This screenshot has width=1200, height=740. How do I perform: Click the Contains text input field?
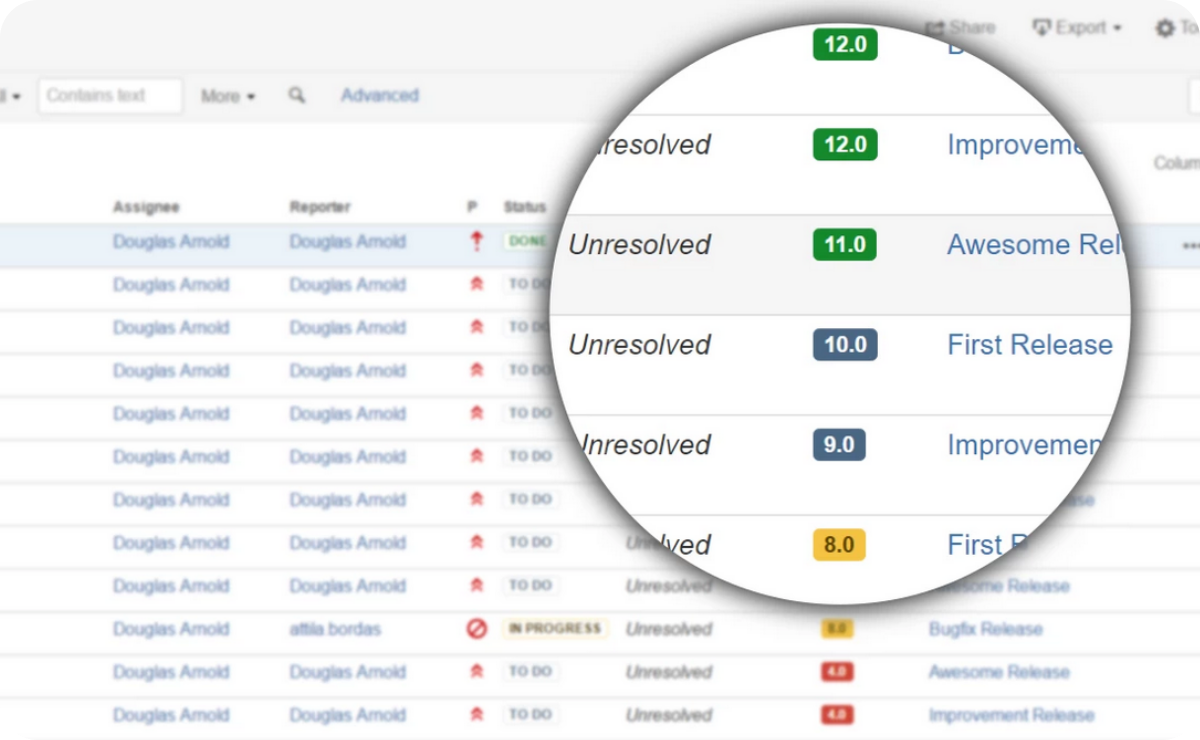(x=110, y=95)
